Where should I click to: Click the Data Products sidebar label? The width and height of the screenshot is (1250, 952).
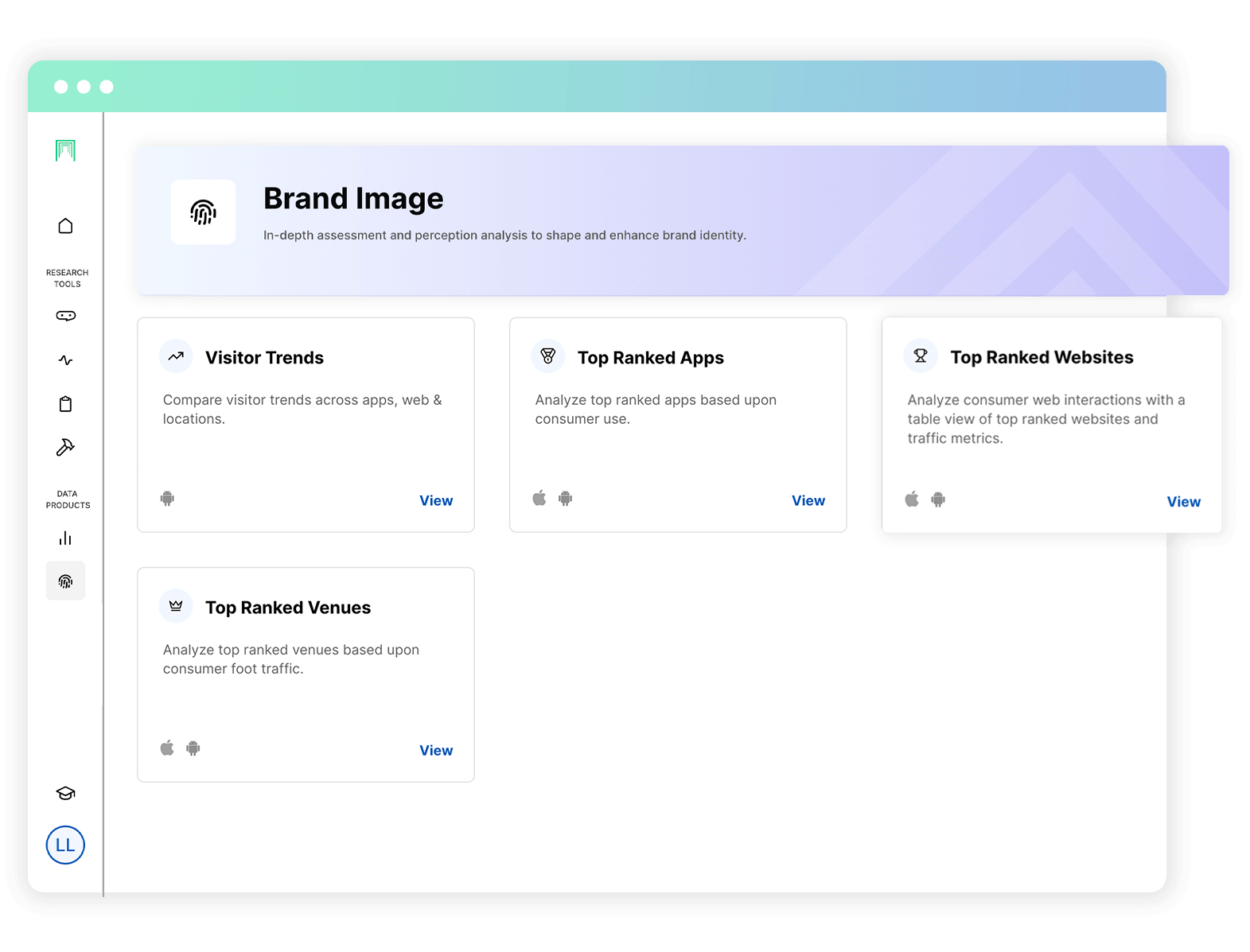click(68, 499)
